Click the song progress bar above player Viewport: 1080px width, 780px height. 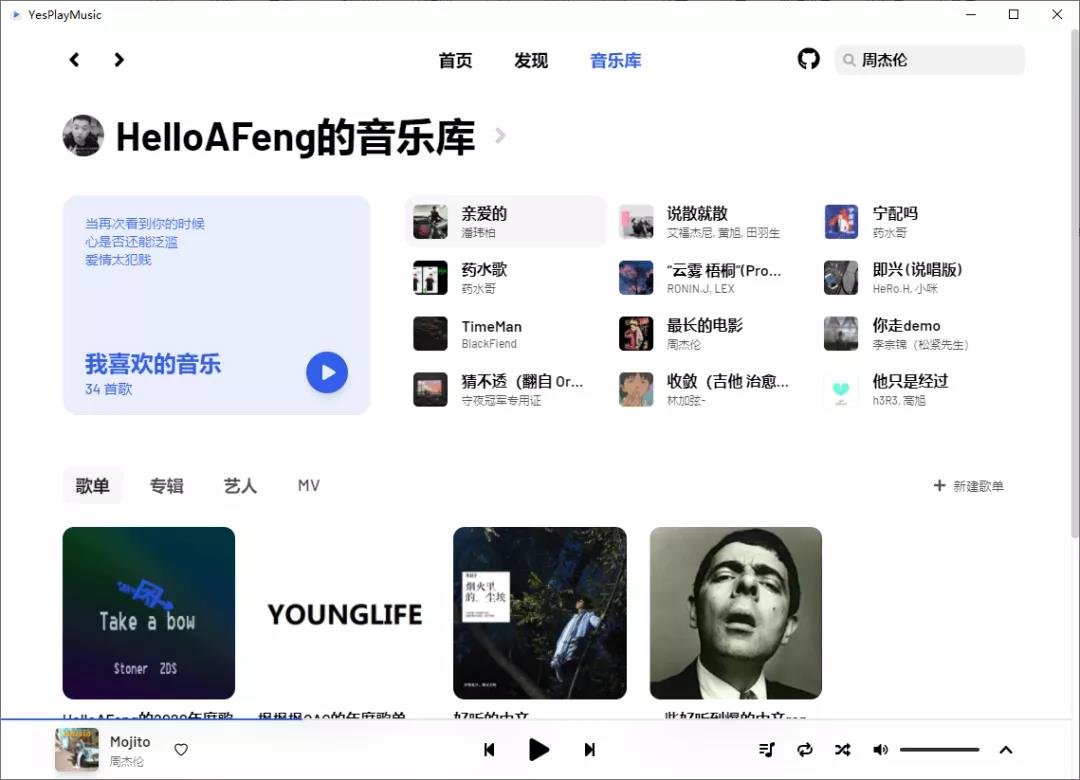coord(536,719)
